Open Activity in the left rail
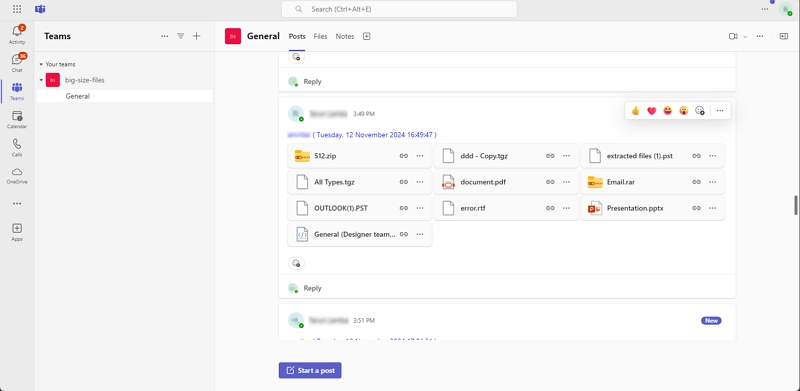Screen dimensions: 800x391 (x=17, y=35)
